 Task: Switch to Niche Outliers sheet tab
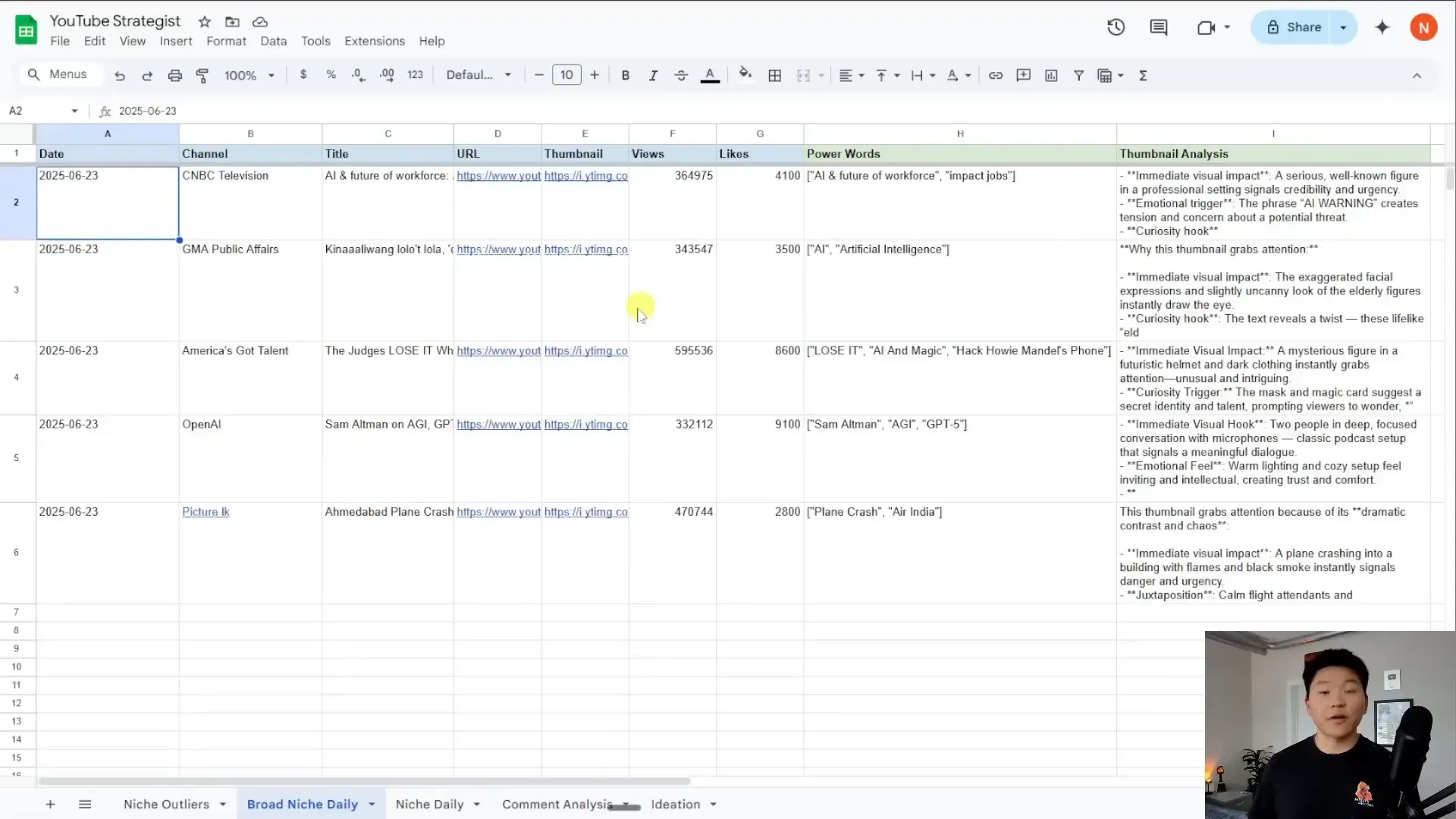(x=166, y=804)
